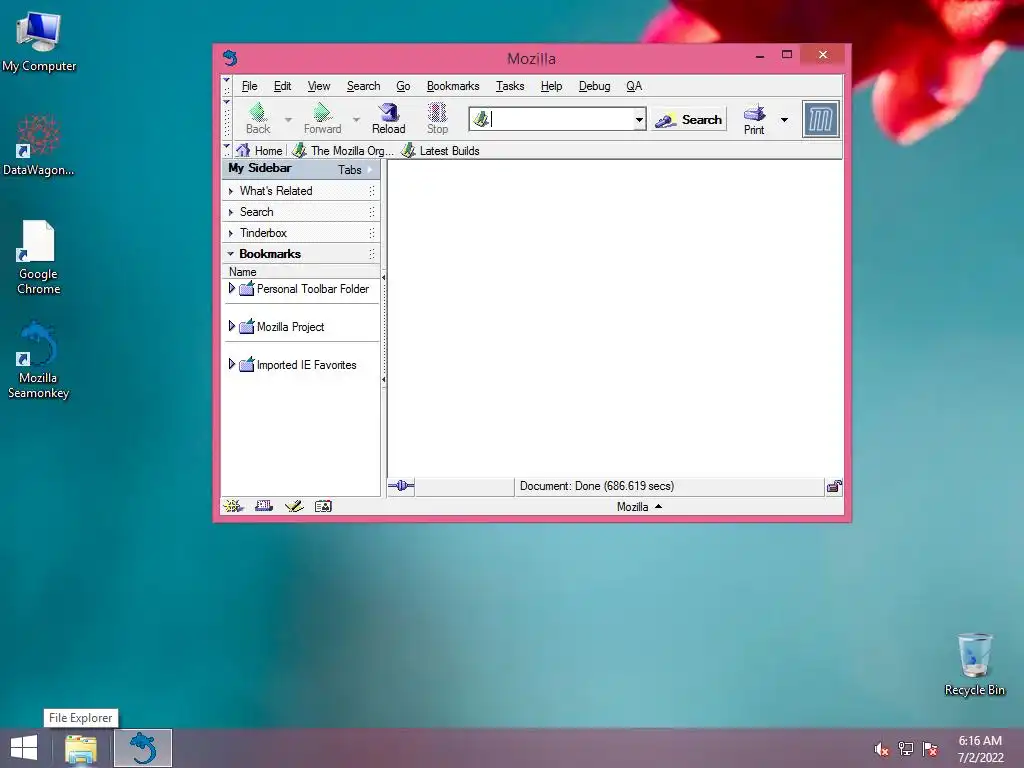The height and width of the screenshot is (768, 1024).
Task: Open Navigator from component bar icon
Action: coord(233,506)
